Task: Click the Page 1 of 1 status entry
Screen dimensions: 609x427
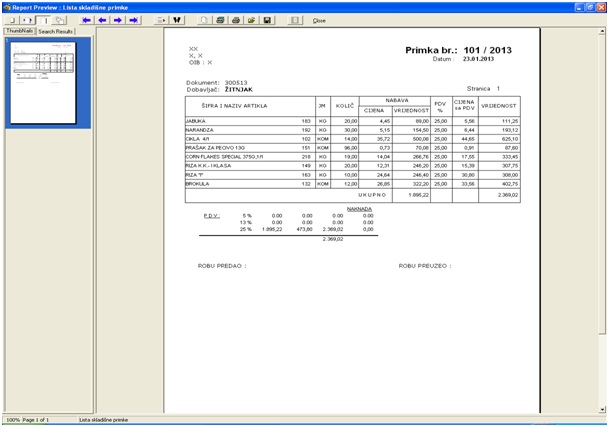Action: [36, 420]
